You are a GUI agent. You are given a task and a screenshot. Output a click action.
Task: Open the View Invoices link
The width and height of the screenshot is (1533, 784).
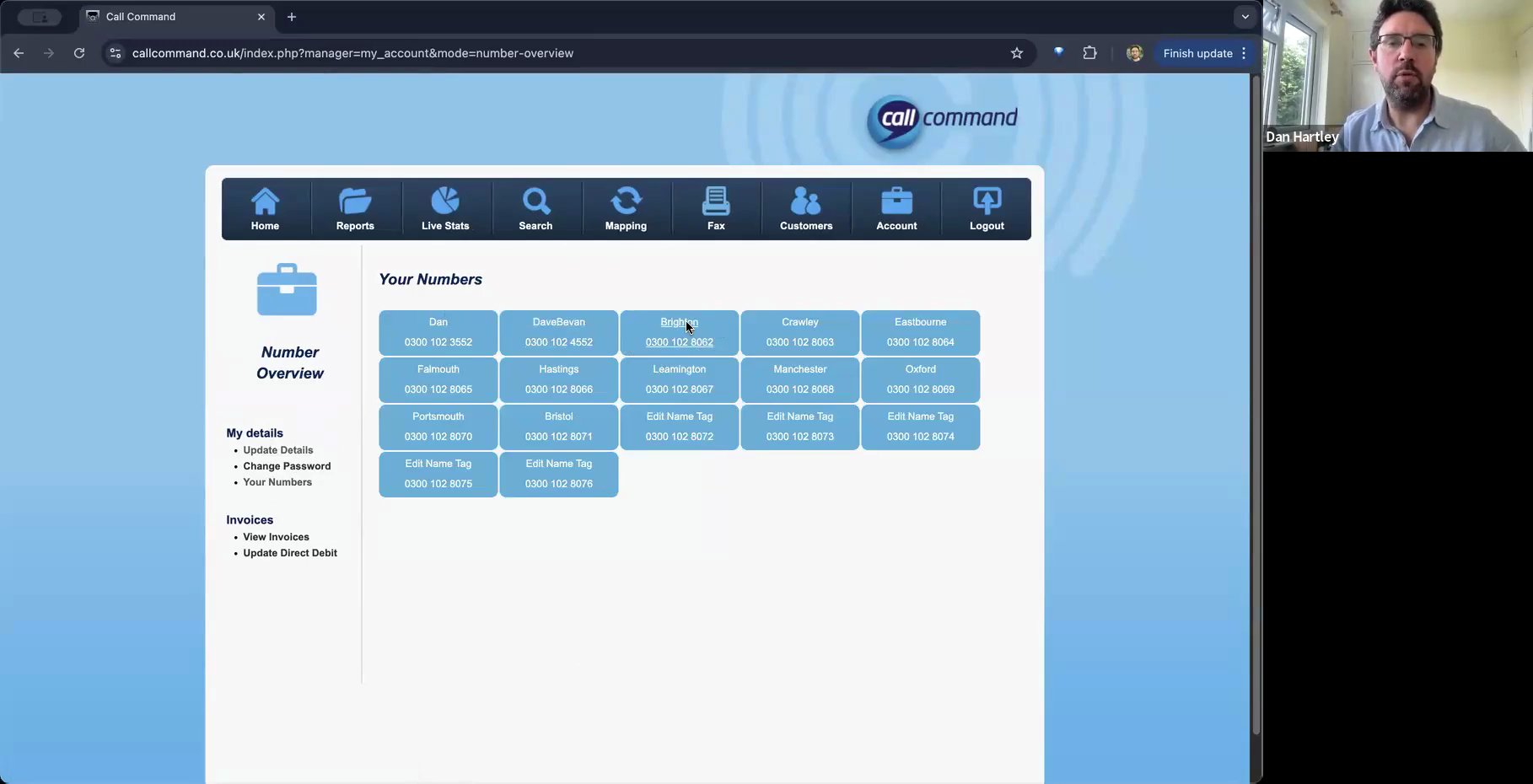tap(276, 537)
